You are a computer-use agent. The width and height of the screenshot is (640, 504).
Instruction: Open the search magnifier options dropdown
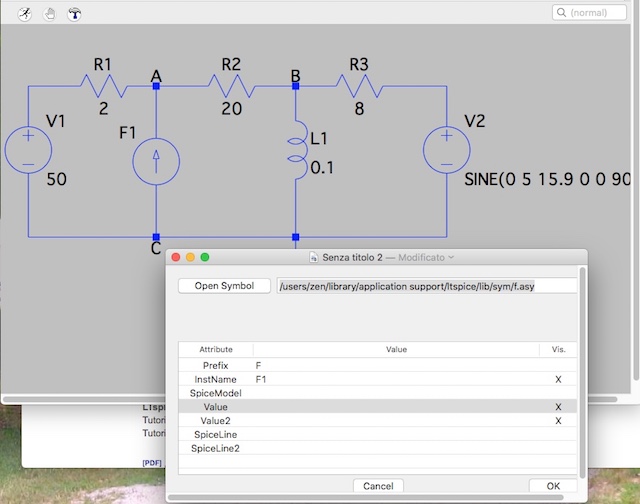(563, 13)
